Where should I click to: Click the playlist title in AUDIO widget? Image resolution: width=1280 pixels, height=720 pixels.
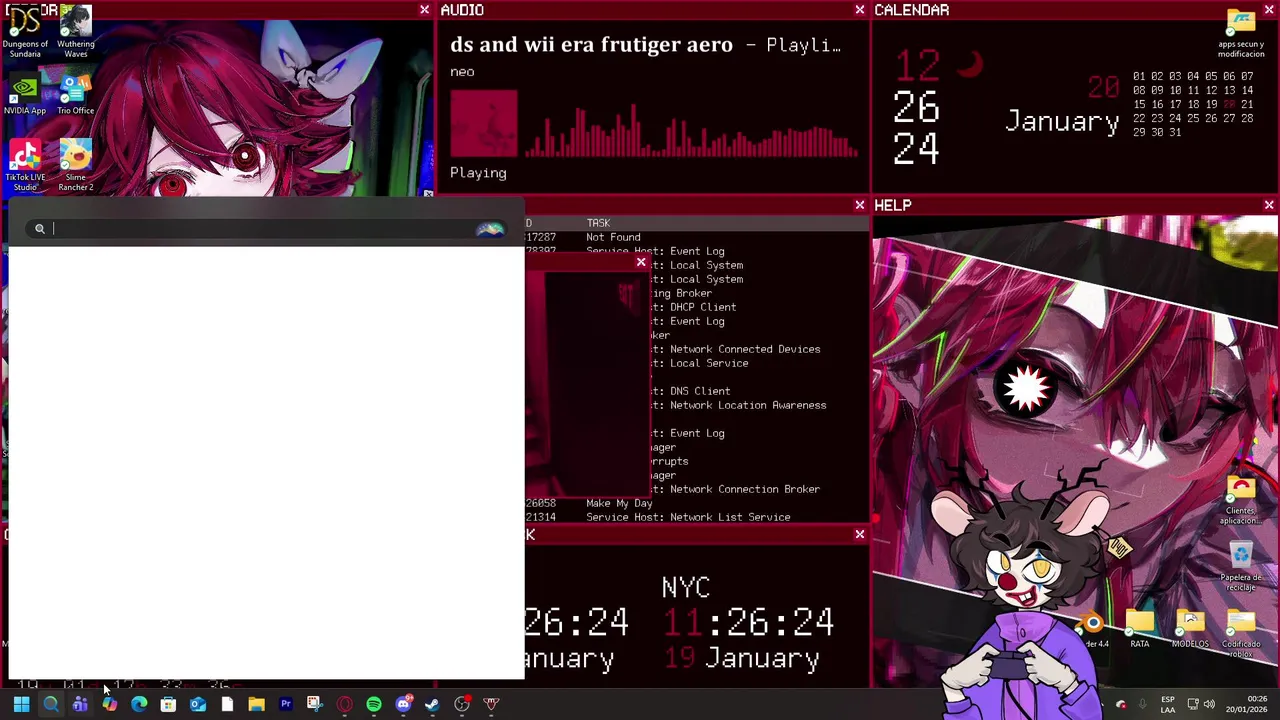[645, 45]
